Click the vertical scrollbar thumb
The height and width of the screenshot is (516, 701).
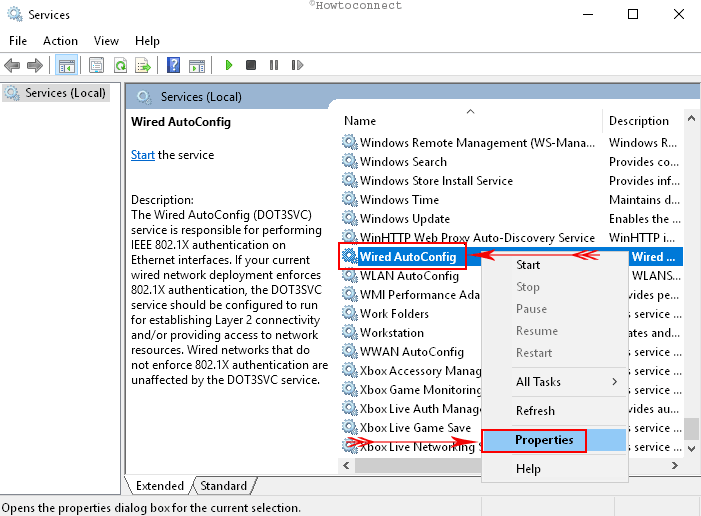pyautogui.click(x=691, y=429)
